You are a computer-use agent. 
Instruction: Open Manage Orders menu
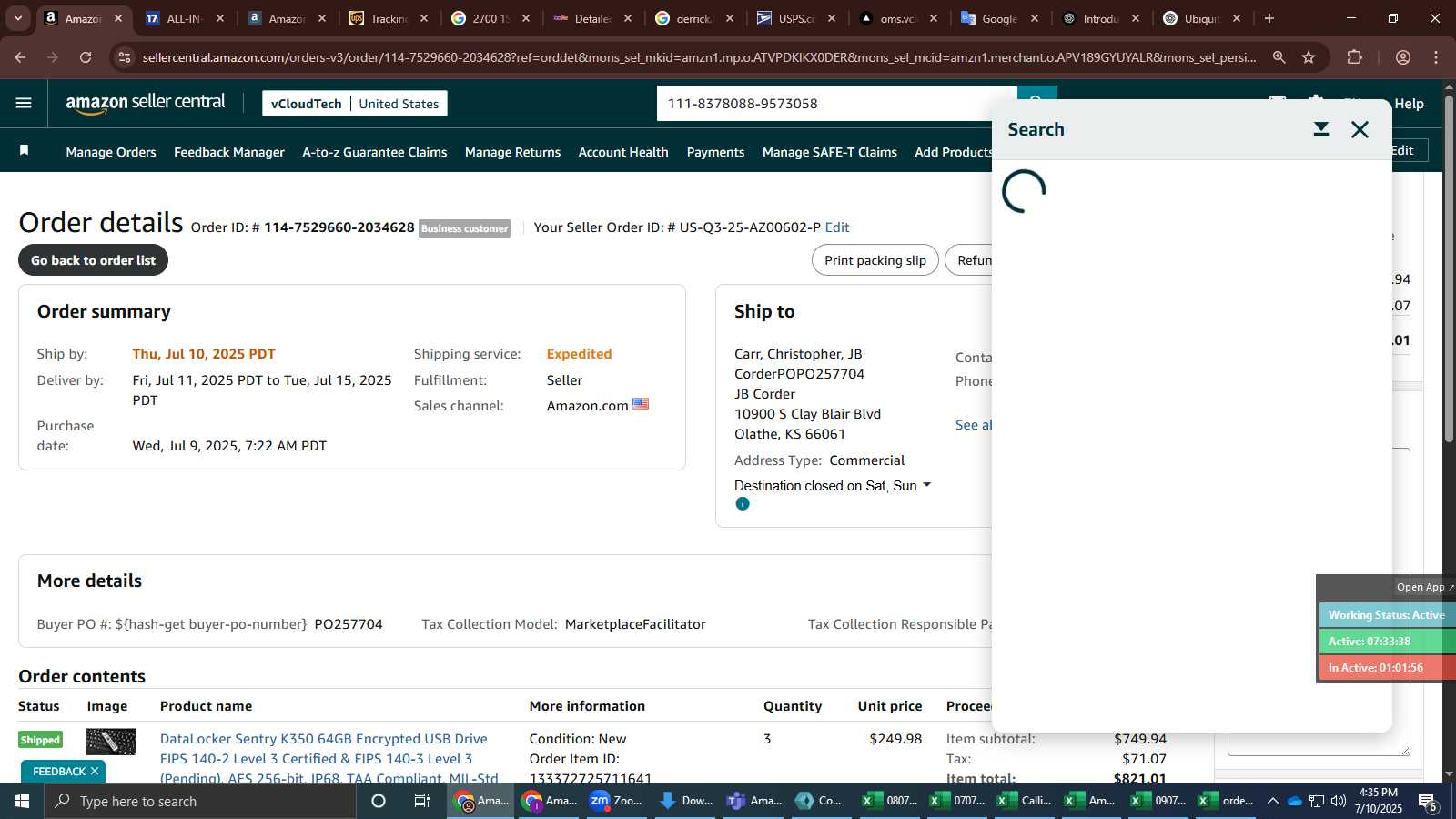coord(111,152)
